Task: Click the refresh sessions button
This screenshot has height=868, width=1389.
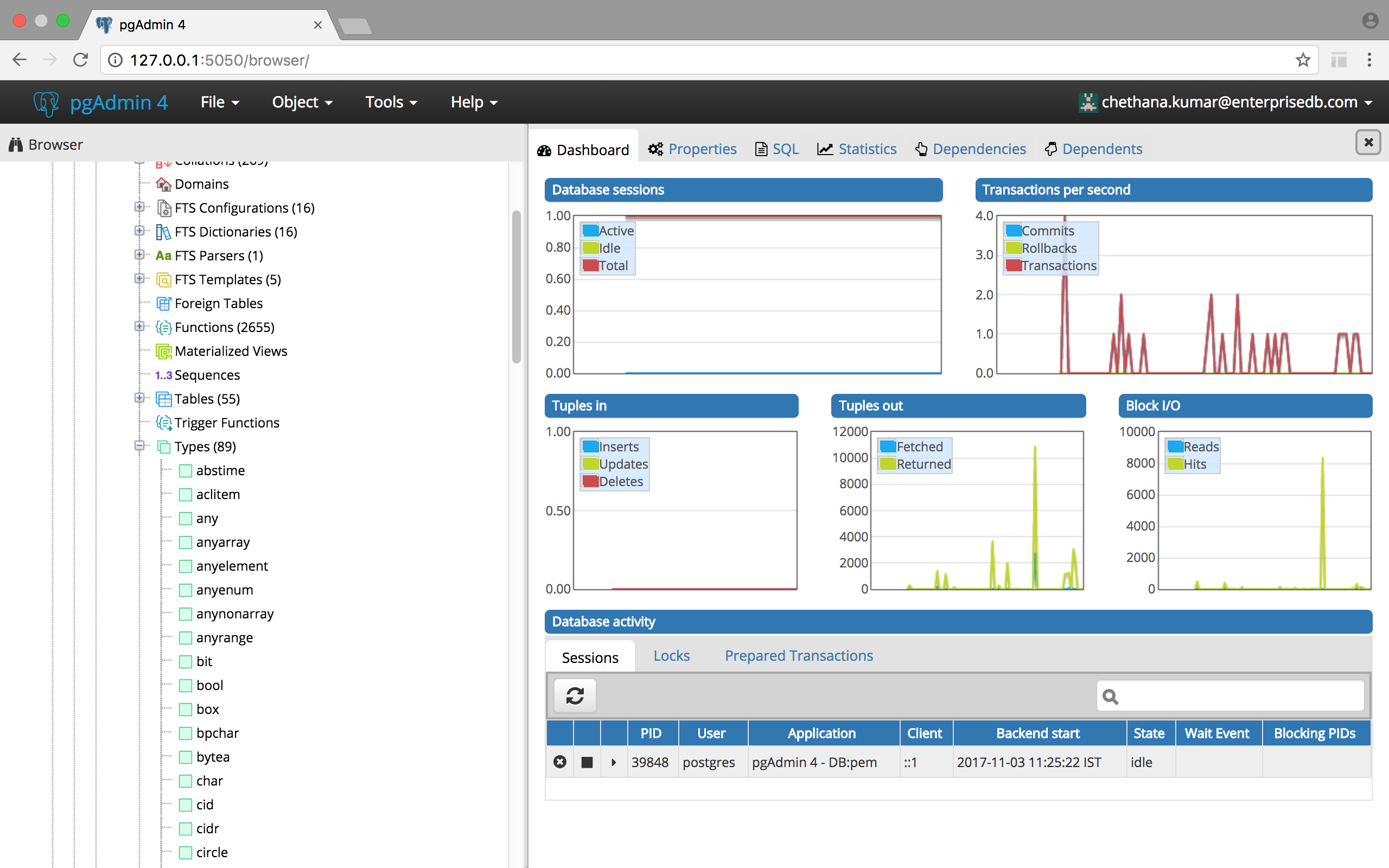Action: (575, 696)
